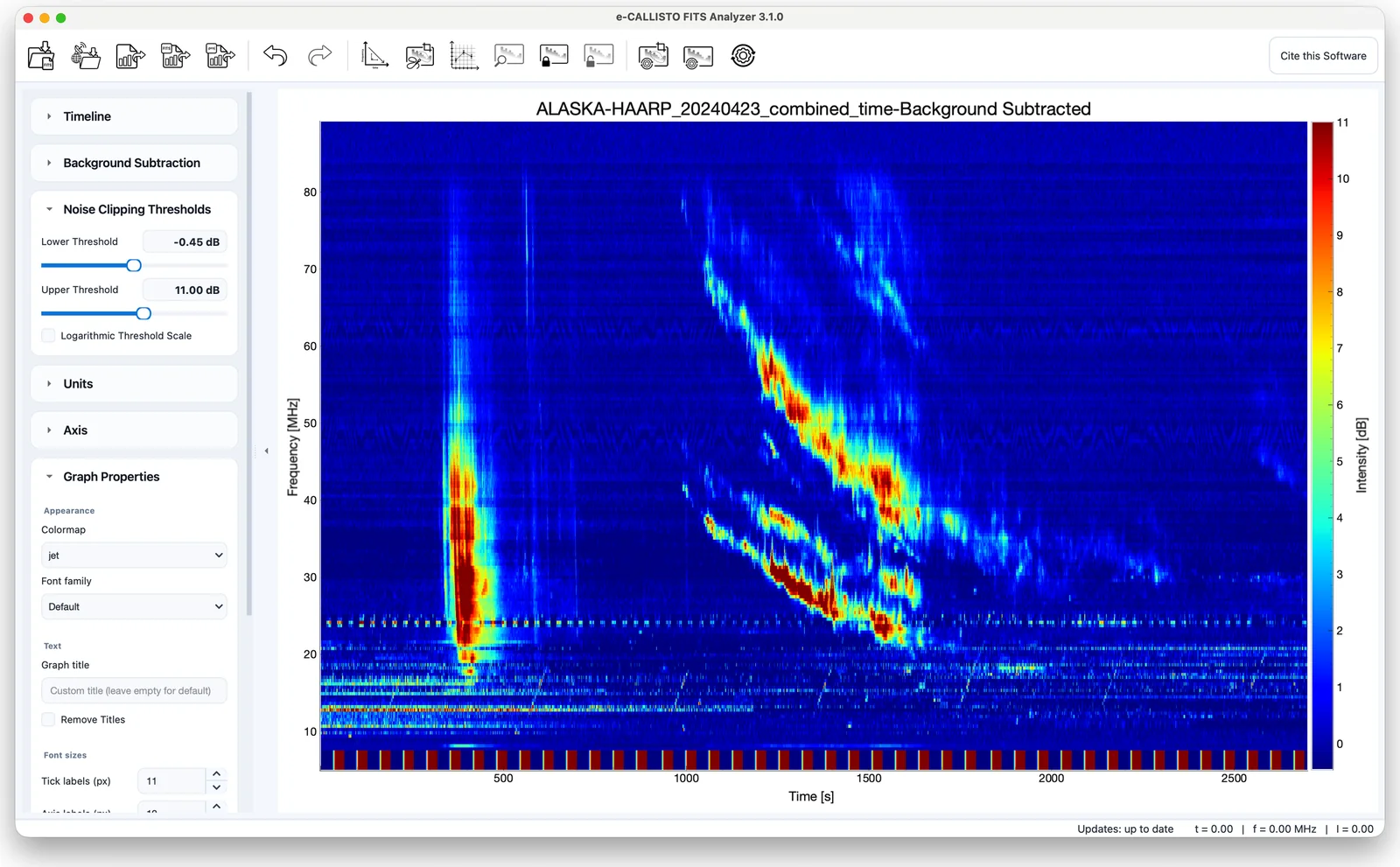Screen dimensions: 1400x867
Task: Enable Logarithmic Threshold Scale checkbox
Action: click(x=49, y=336)
